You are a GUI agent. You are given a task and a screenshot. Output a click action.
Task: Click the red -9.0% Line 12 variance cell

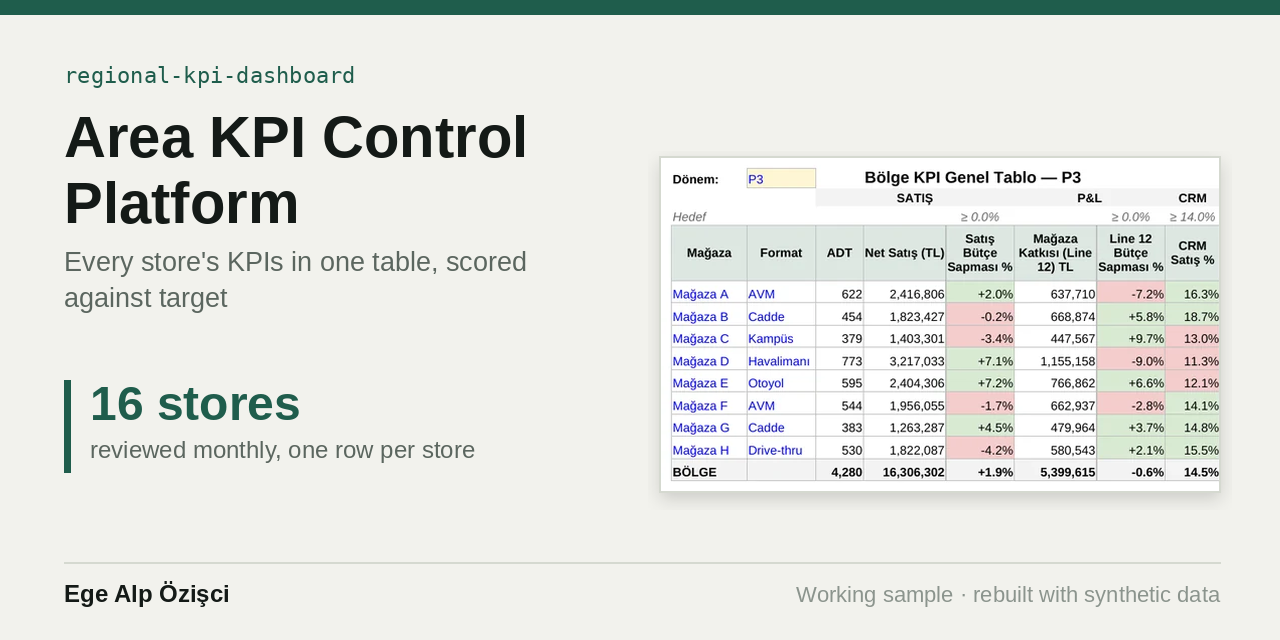point(1131,361)
